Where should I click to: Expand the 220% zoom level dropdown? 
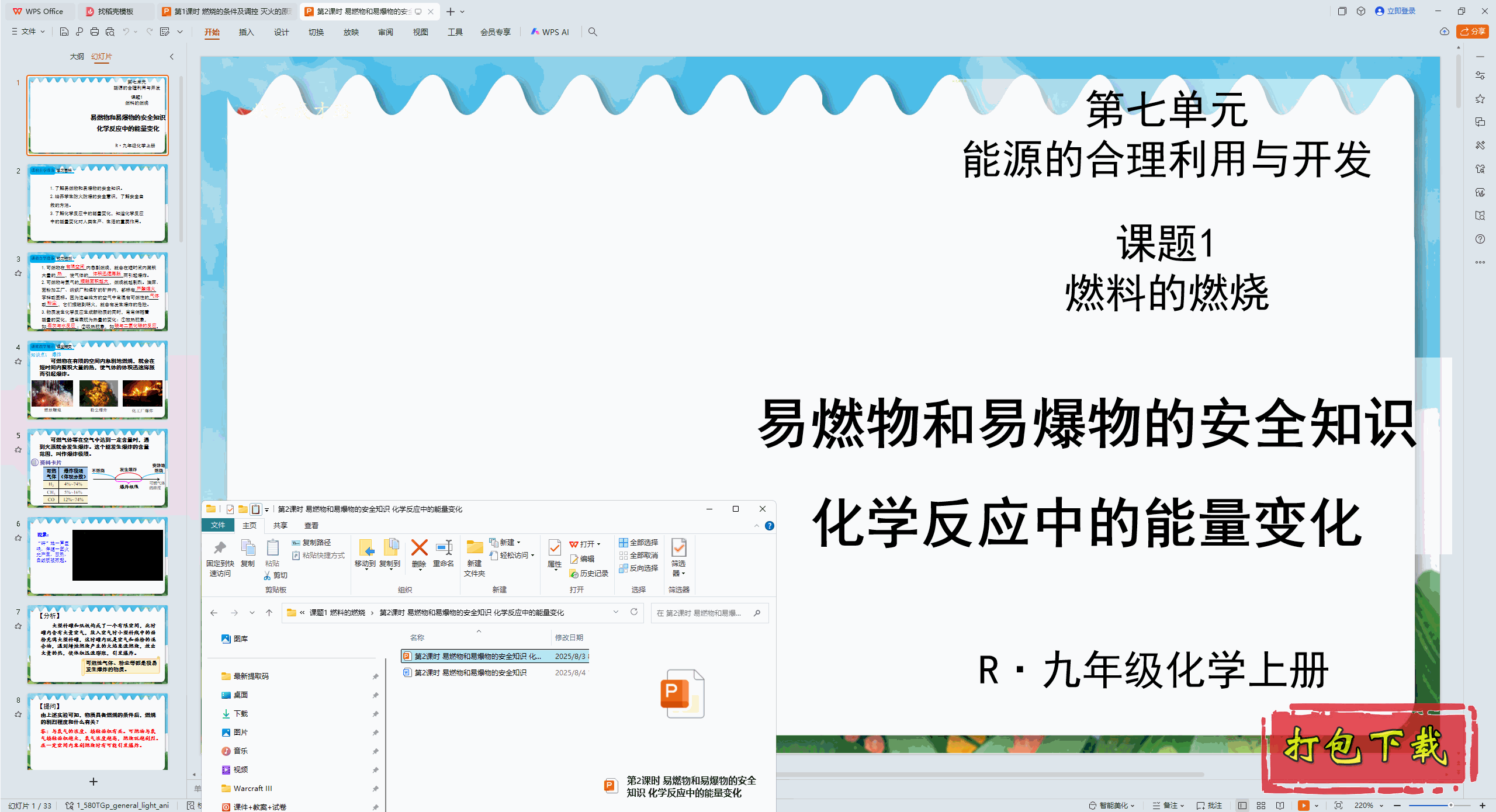coord(1382,806)
